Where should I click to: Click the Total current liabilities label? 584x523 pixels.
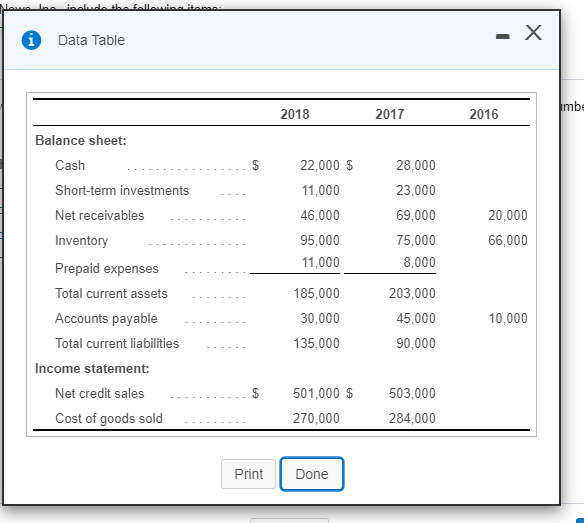117,343
